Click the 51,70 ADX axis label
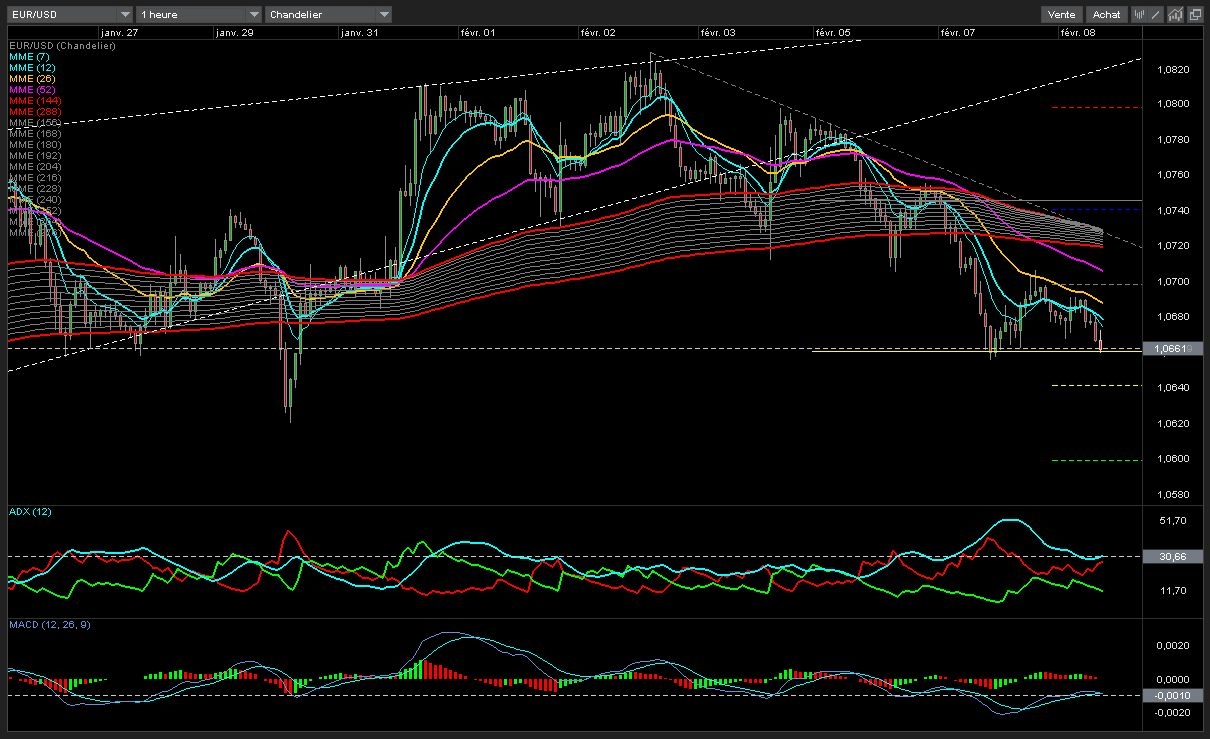This screenshot has width=1210, height=739. pos(1171,521)
